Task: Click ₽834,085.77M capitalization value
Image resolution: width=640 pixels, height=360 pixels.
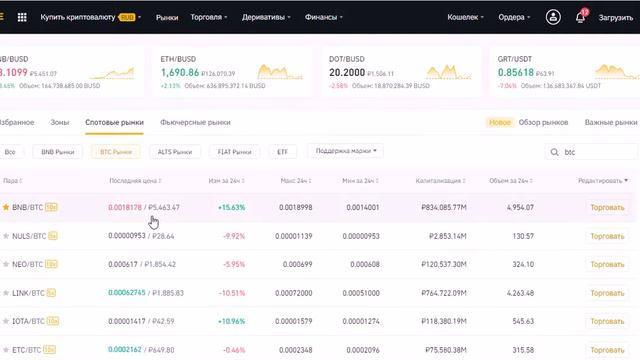Action: tap(444, 207)
